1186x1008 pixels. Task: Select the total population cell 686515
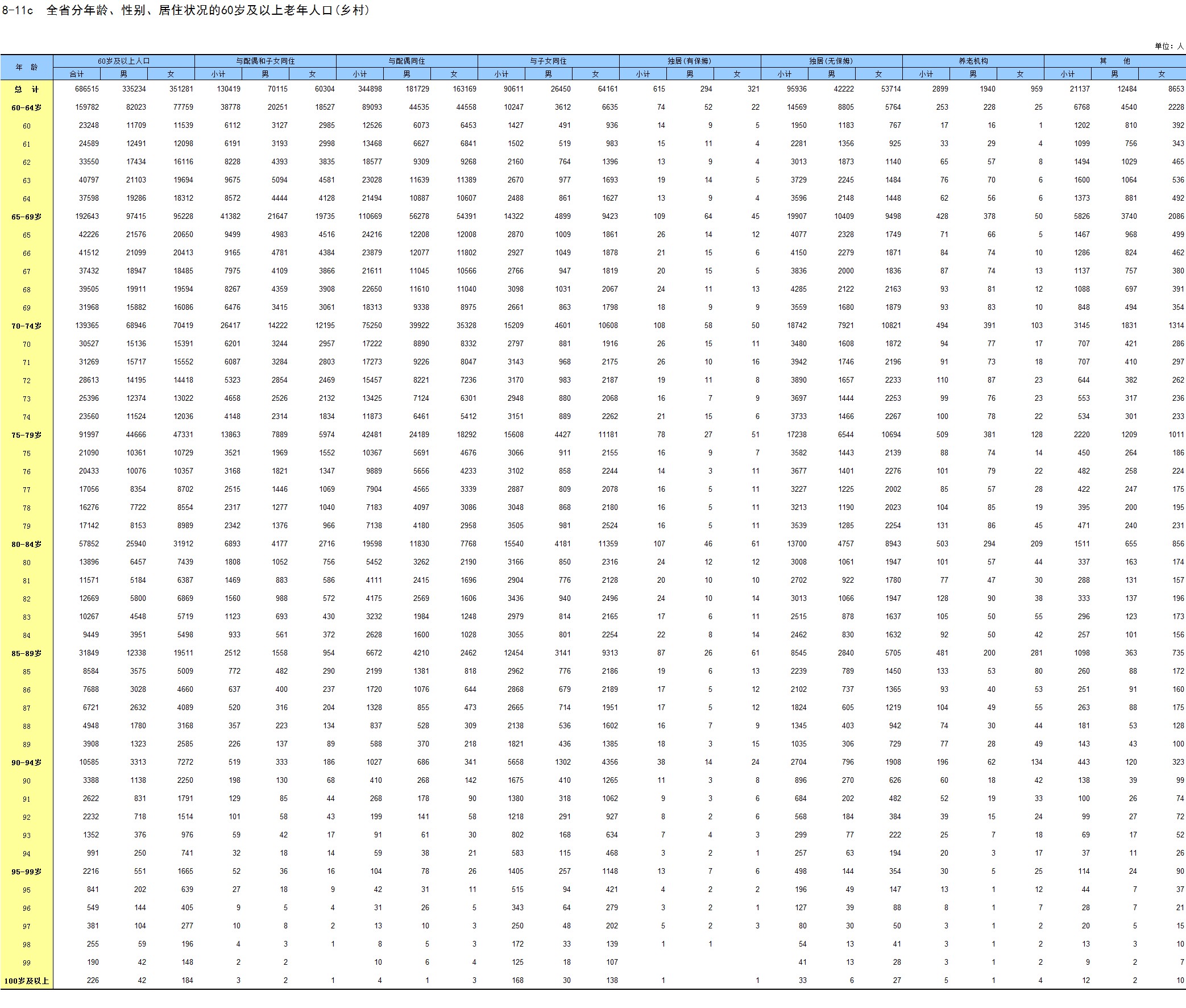[87, 89]
